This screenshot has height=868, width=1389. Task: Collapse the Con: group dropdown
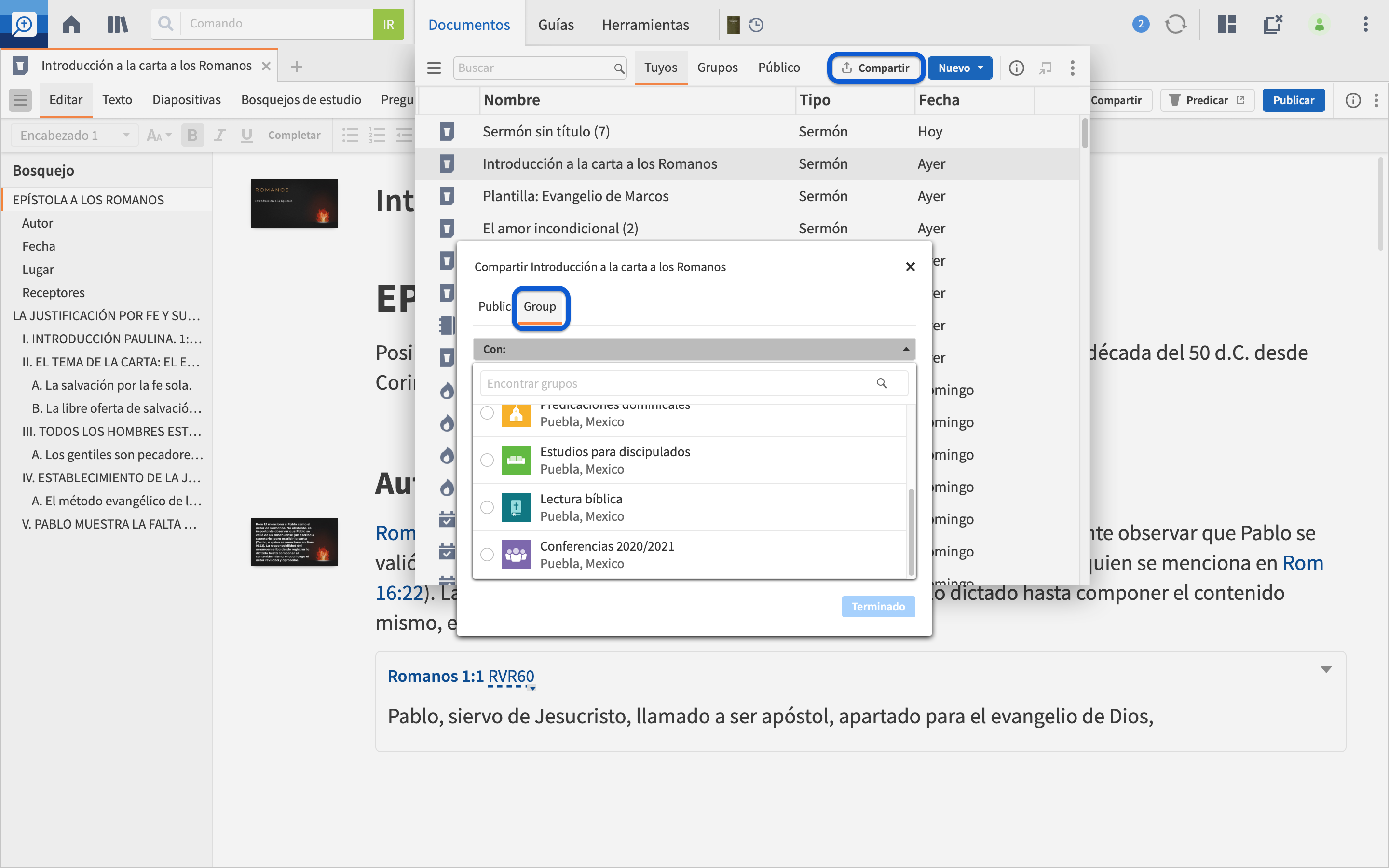[x=694, y=349]
